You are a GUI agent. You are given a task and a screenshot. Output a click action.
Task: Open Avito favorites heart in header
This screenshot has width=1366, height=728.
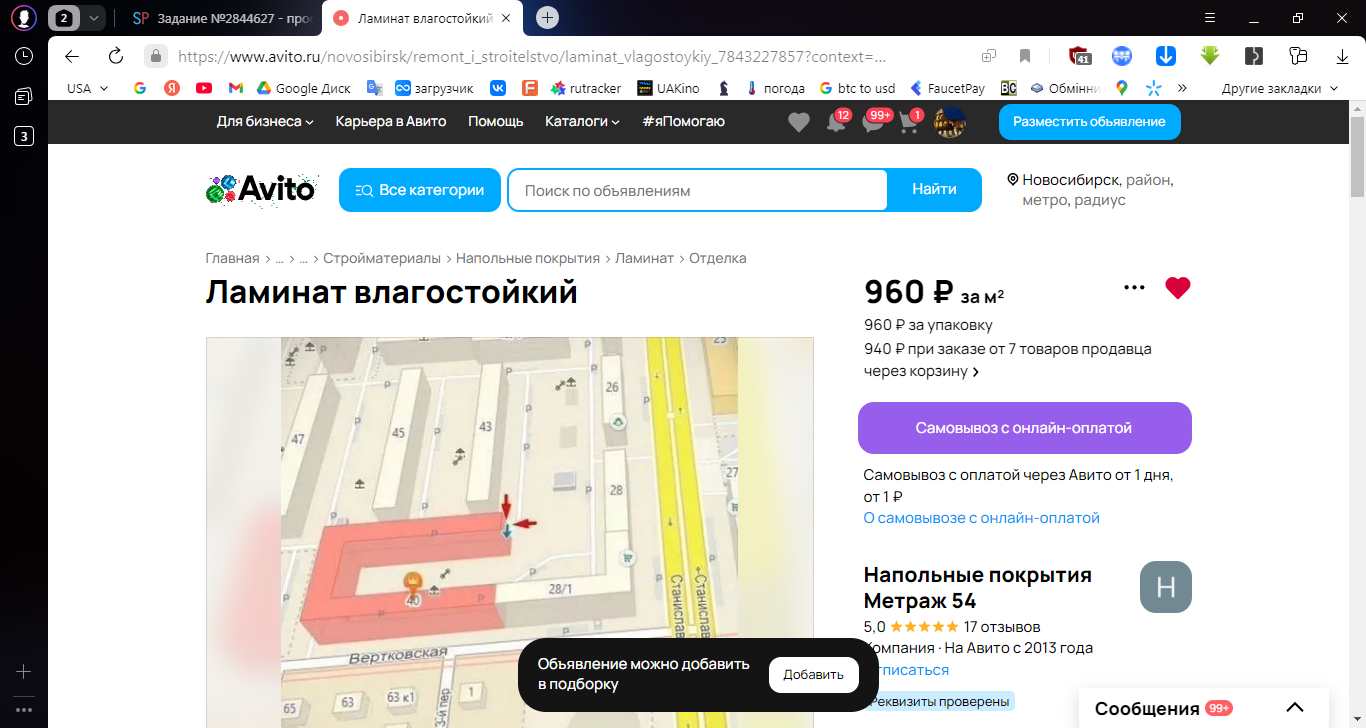click(798, 122)
